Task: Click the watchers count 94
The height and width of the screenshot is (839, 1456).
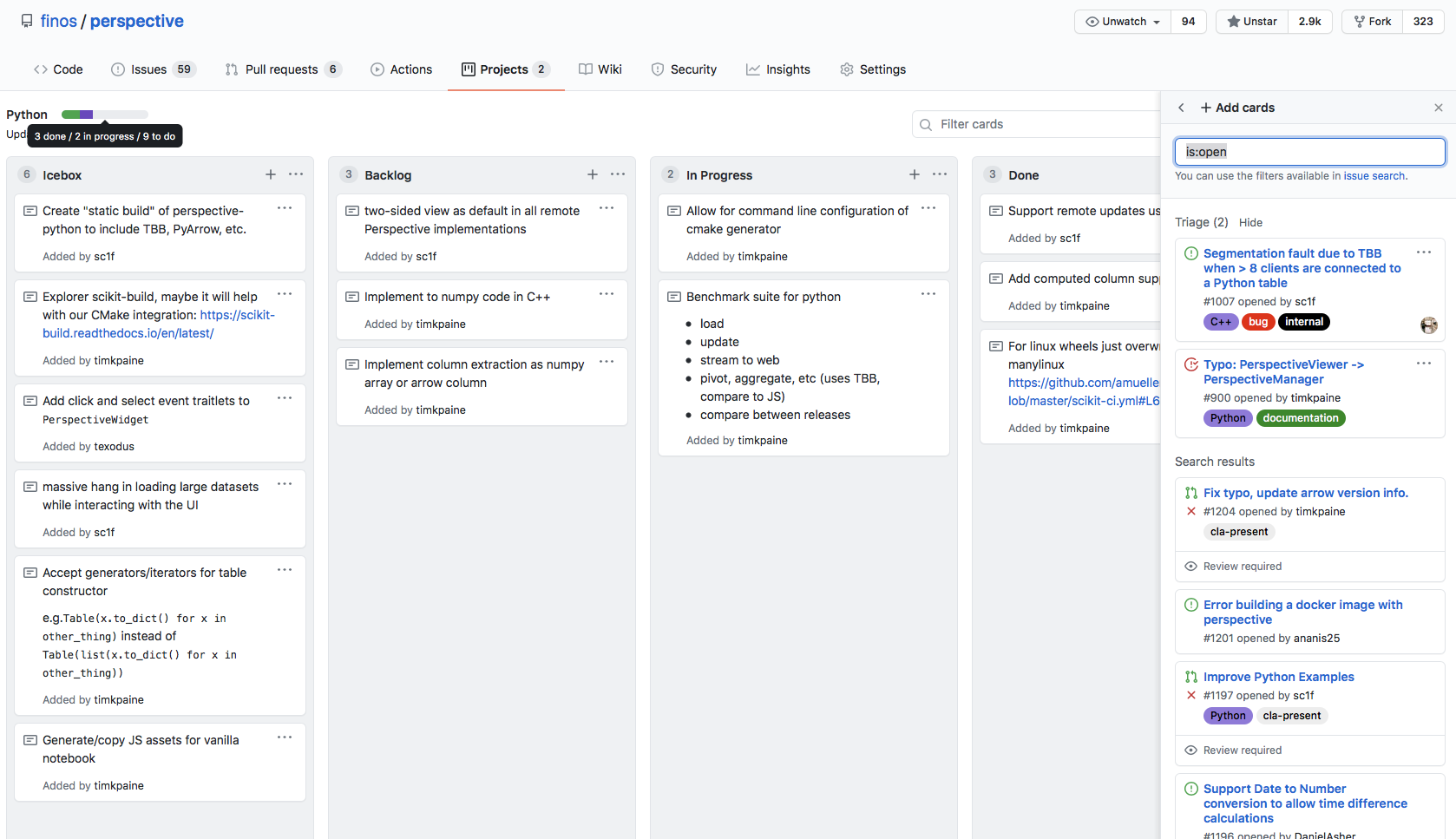Action: 1188,22
